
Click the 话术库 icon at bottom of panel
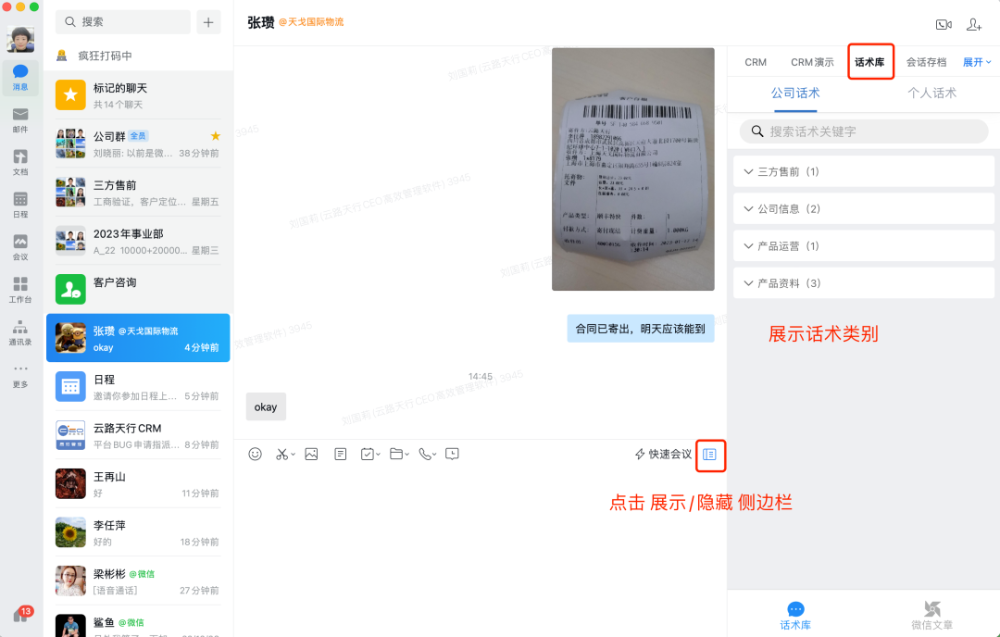tap(796, 615)
